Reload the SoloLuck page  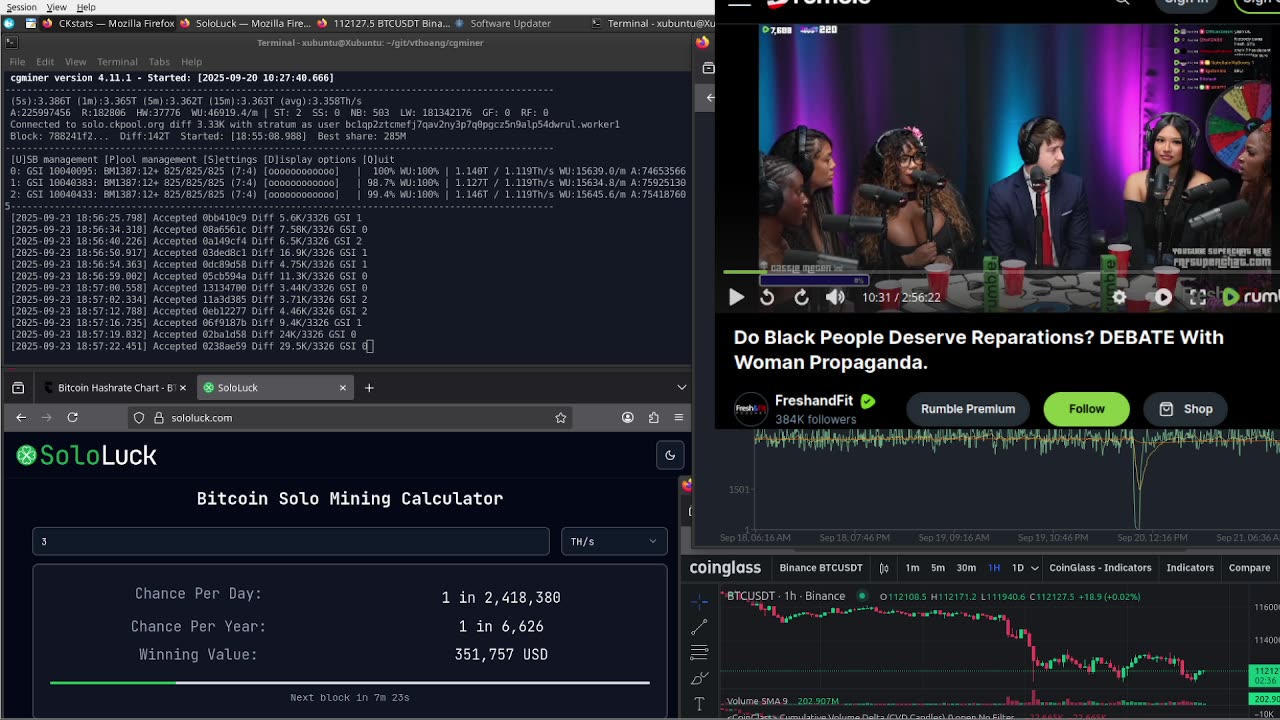(x=72, y=417)
